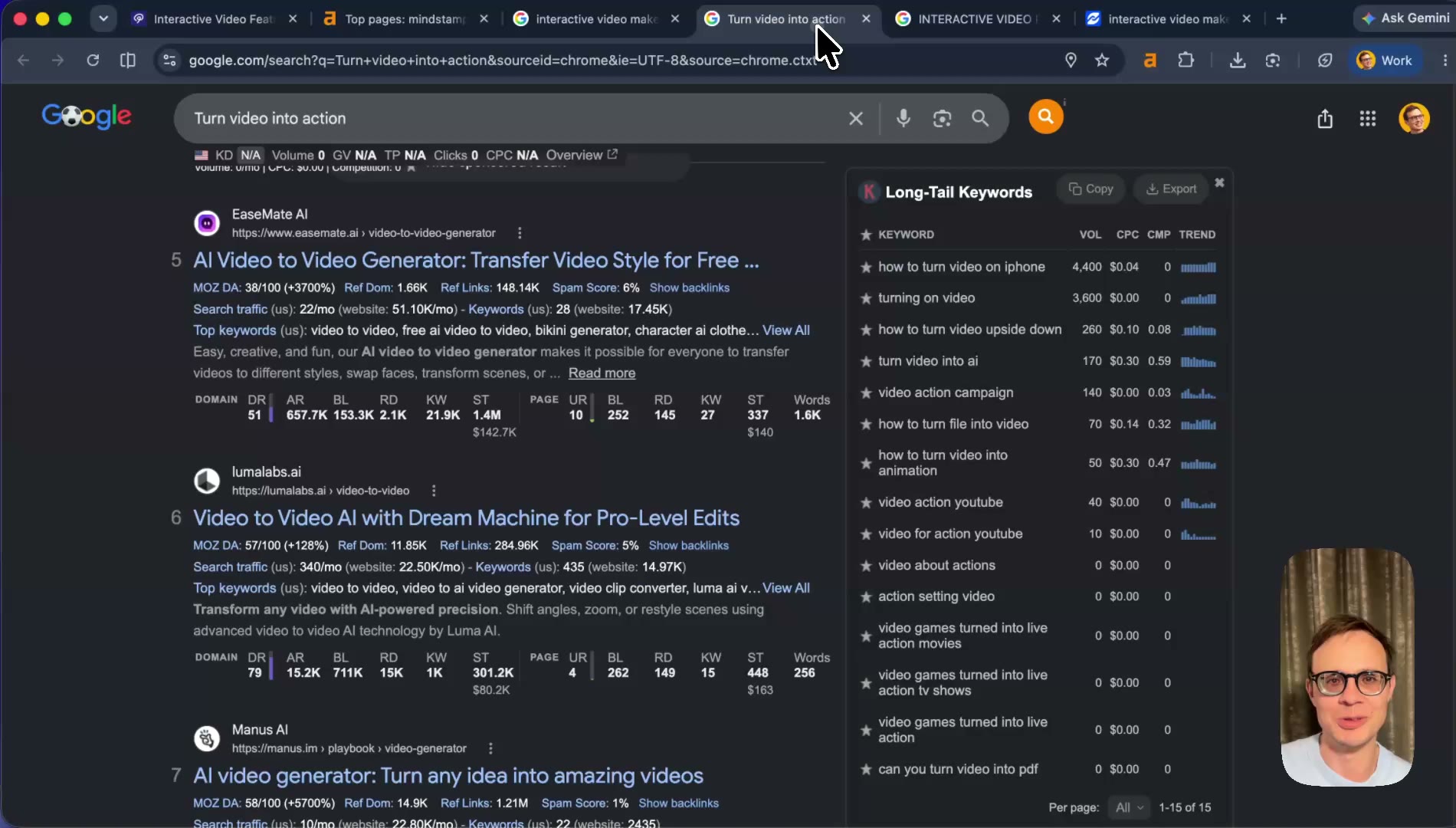This screenshot has width=1456, height=828.
Task: Sort keywords by the TREND column
Action: (x=1197, y=235)
